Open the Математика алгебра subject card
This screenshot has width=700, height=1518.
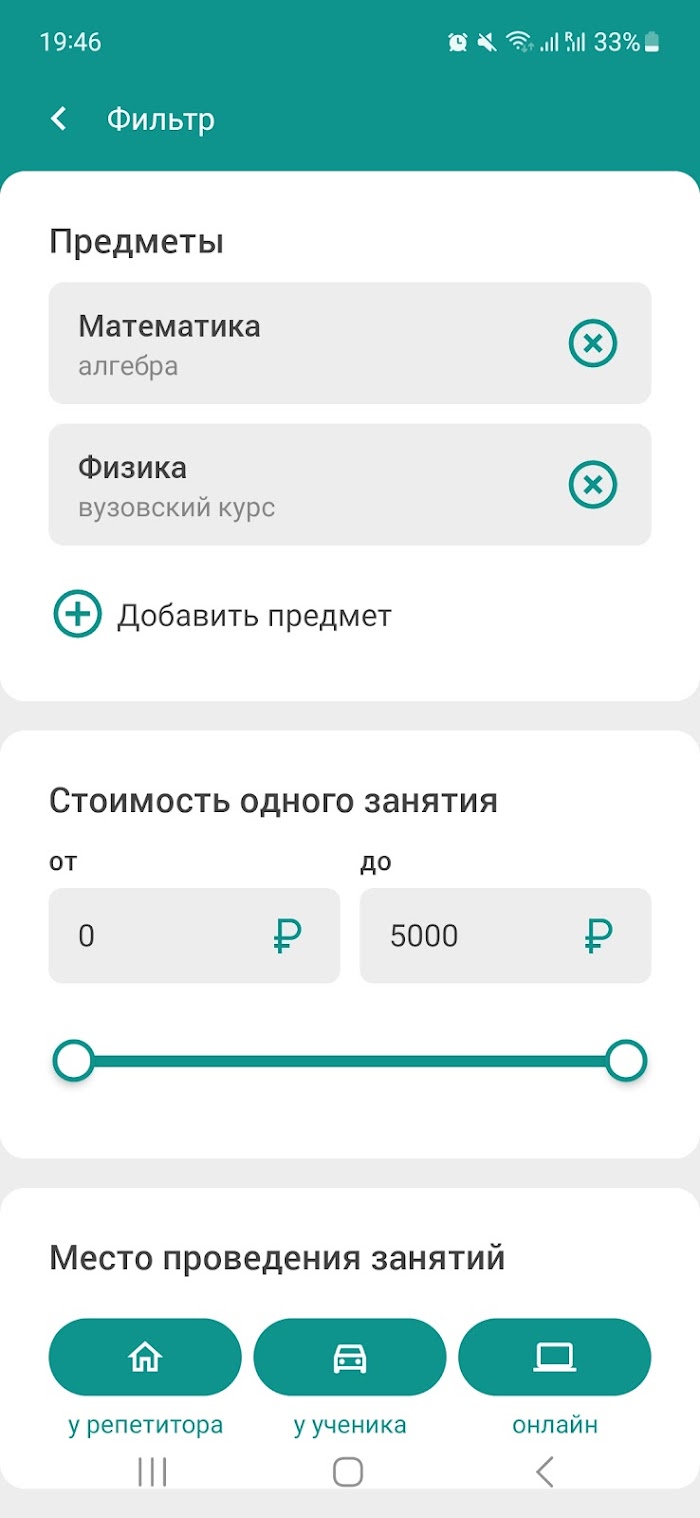pyautogui.click(x=350, y=343)
